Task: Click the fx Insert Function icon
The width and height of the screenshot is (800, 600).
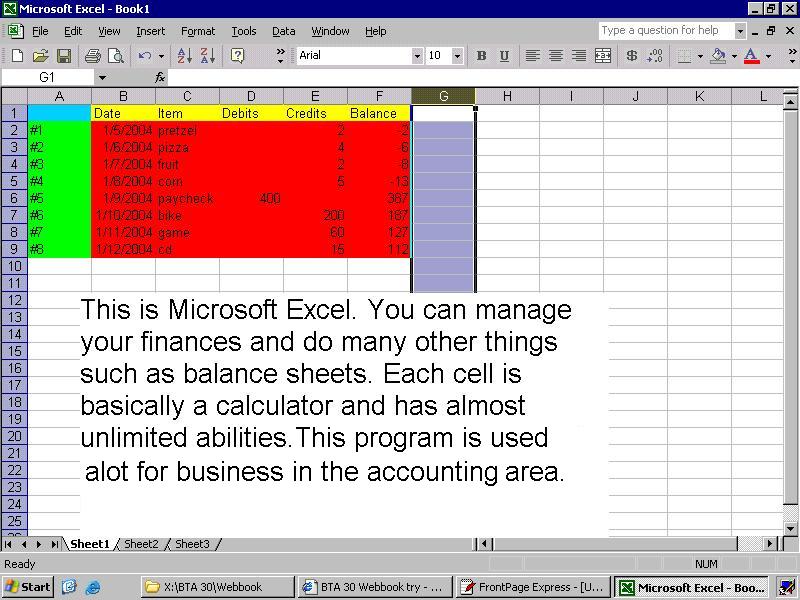Action: 160,77
